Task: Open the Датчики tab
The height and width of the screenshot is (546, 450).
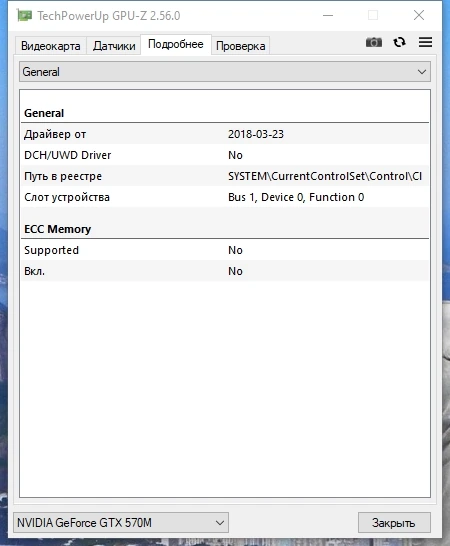Action: [114, 46]
